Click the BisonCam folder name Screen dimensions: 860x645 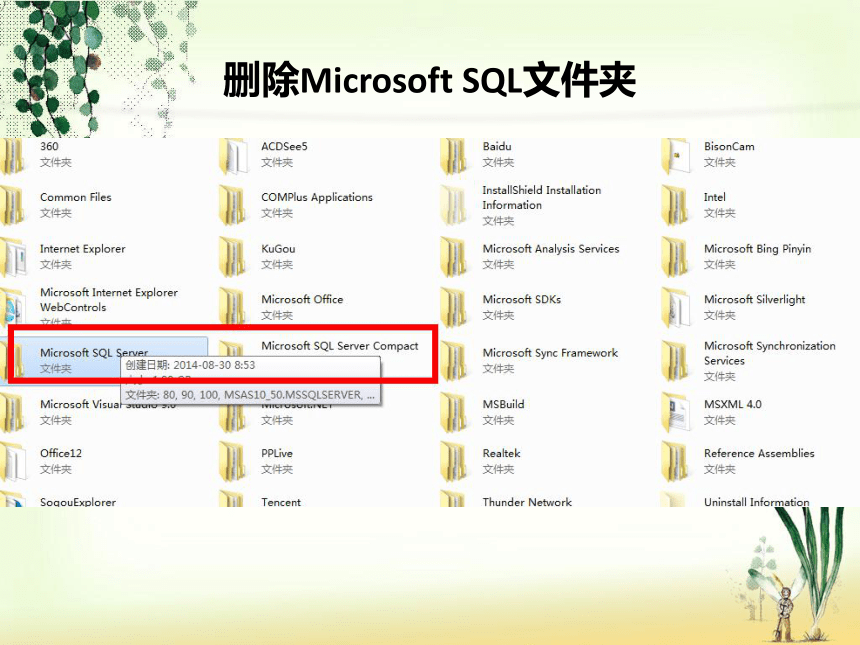click(729, 146)
